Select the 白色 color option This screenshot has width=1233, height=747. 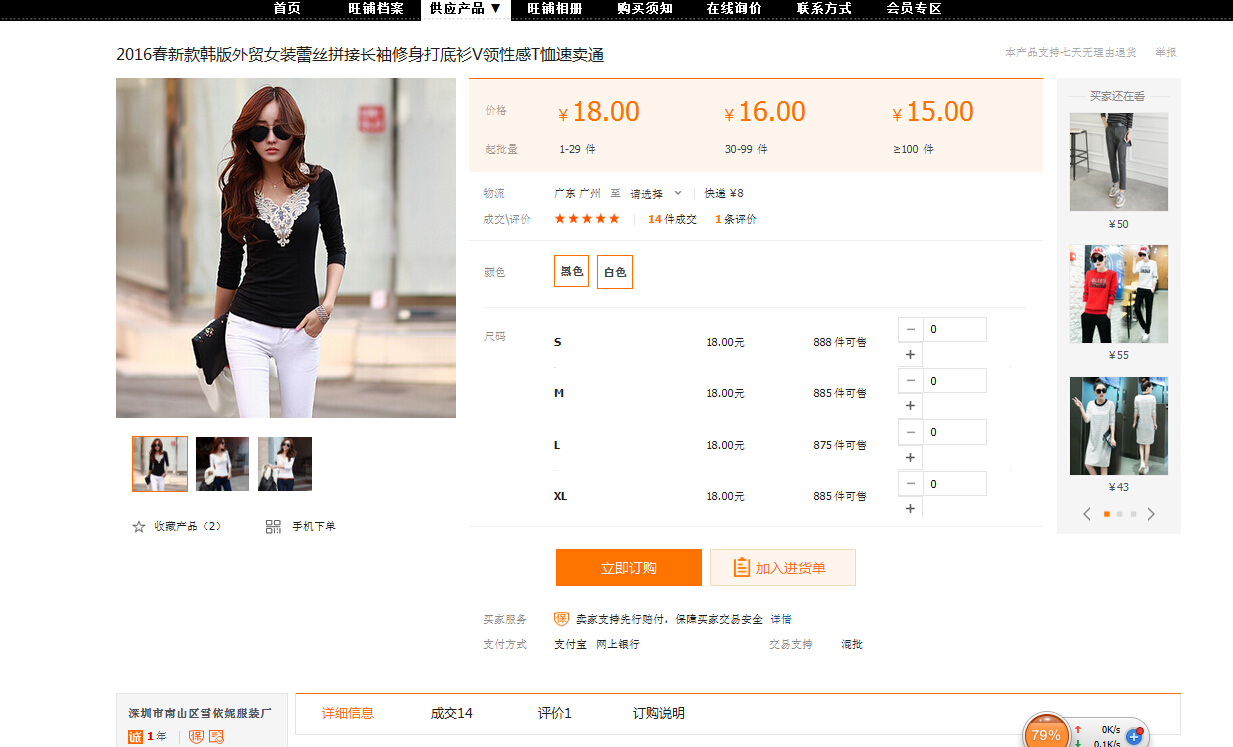click(x=615, y=272)
